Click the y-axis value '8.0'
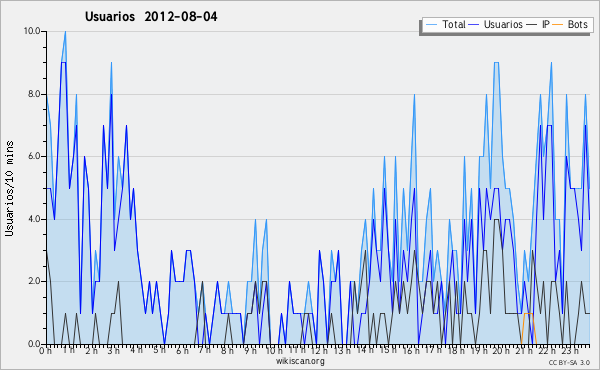 [x=34, y=94]
